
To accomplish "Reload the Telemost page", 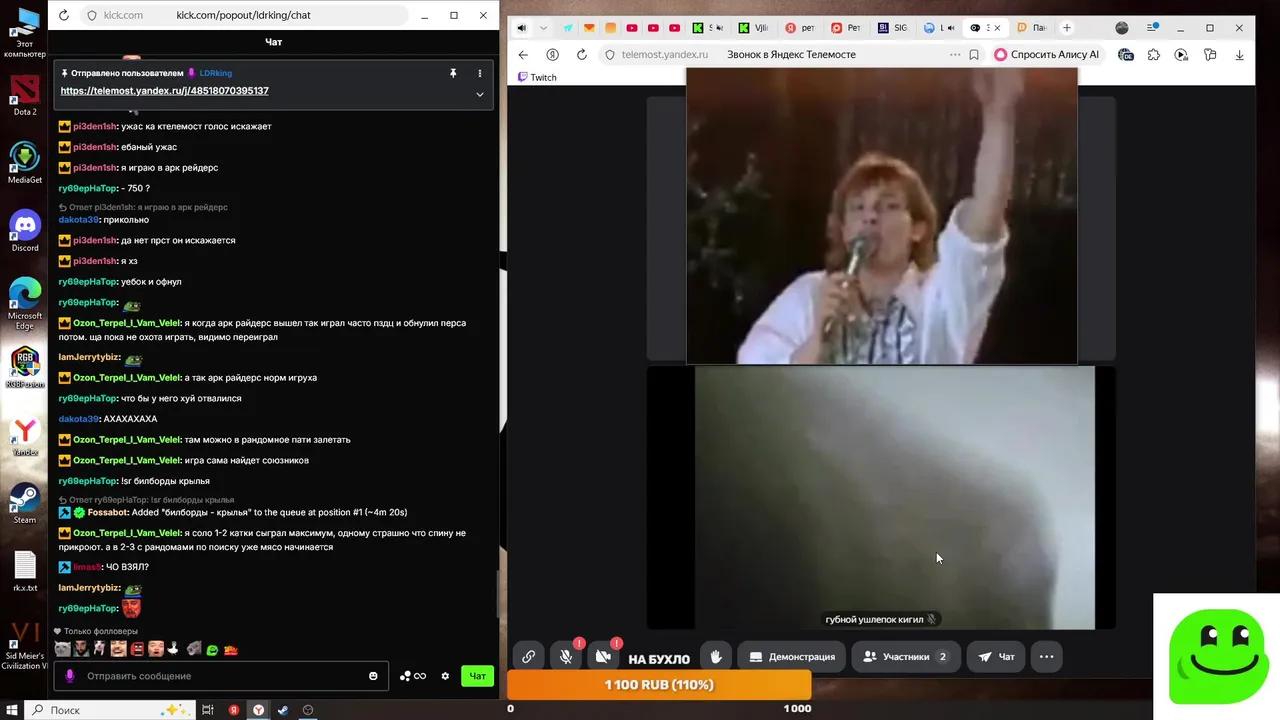I will pos(581,54).
